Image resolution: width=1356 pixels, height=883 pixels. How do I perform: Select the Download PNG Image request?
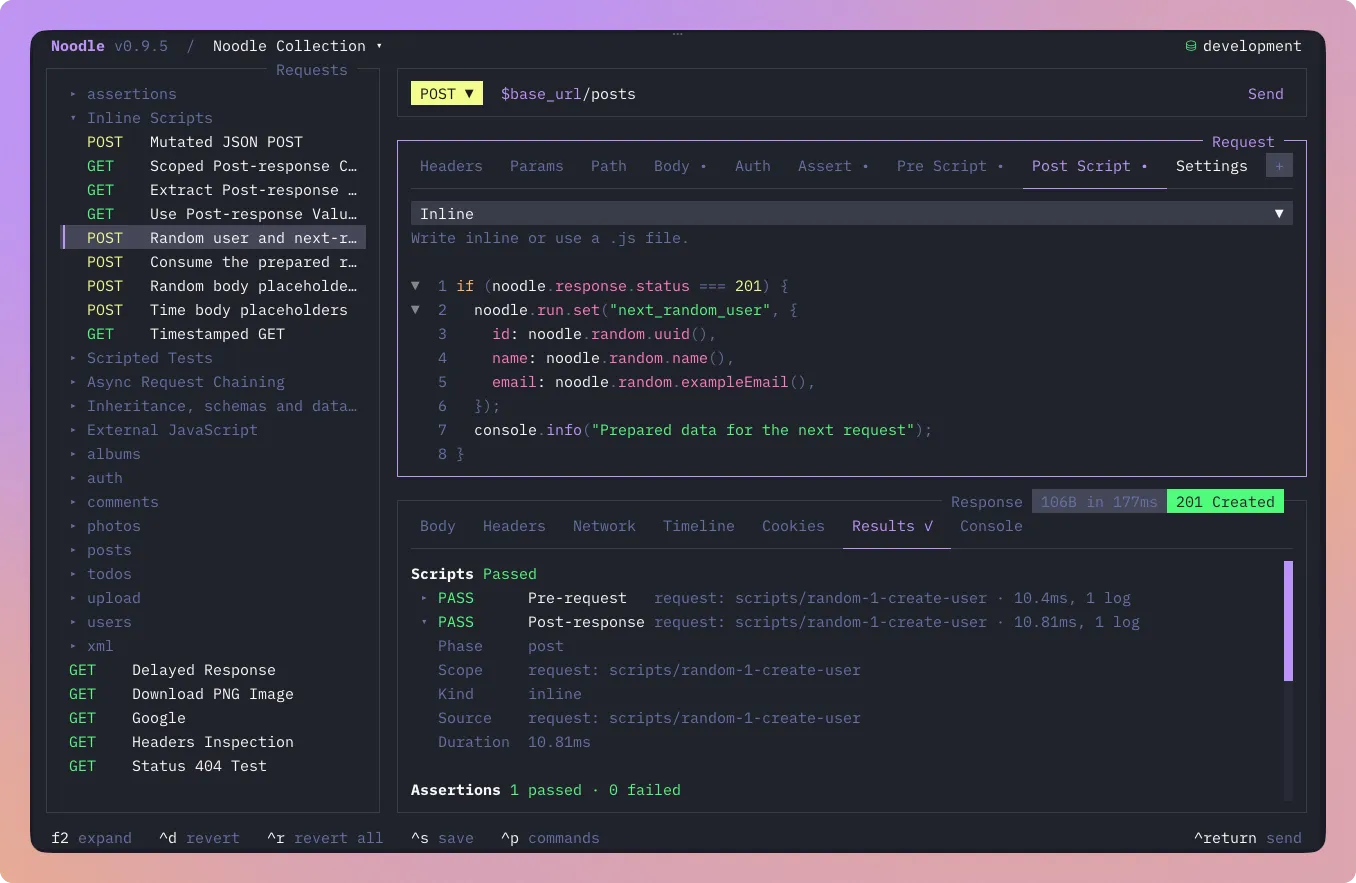coord(213,694)
